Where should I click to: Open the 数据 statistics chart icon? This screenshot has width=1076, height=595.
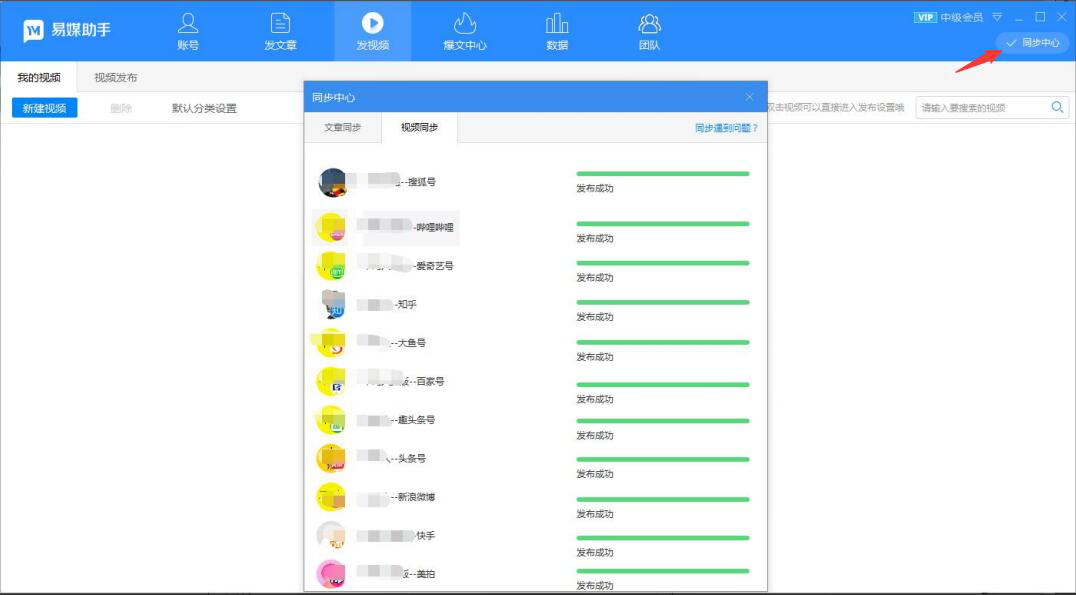point(556,22)
